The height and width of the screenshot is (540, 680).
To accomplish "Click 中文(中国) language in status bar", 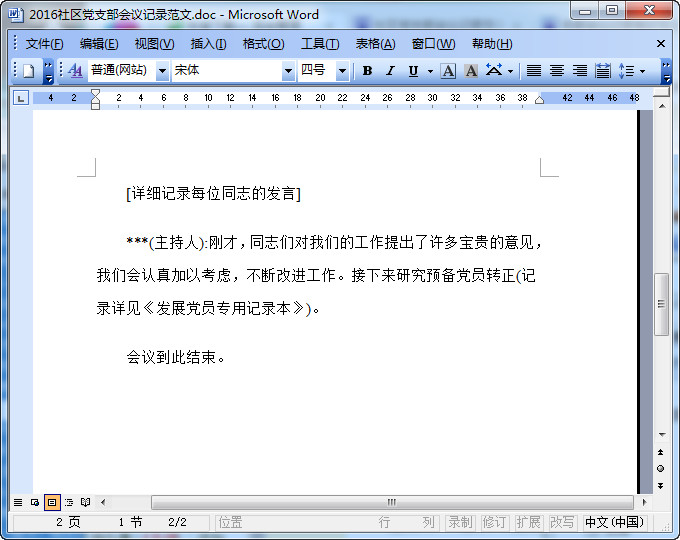I will pyautogui.click(x=614, y=522).
